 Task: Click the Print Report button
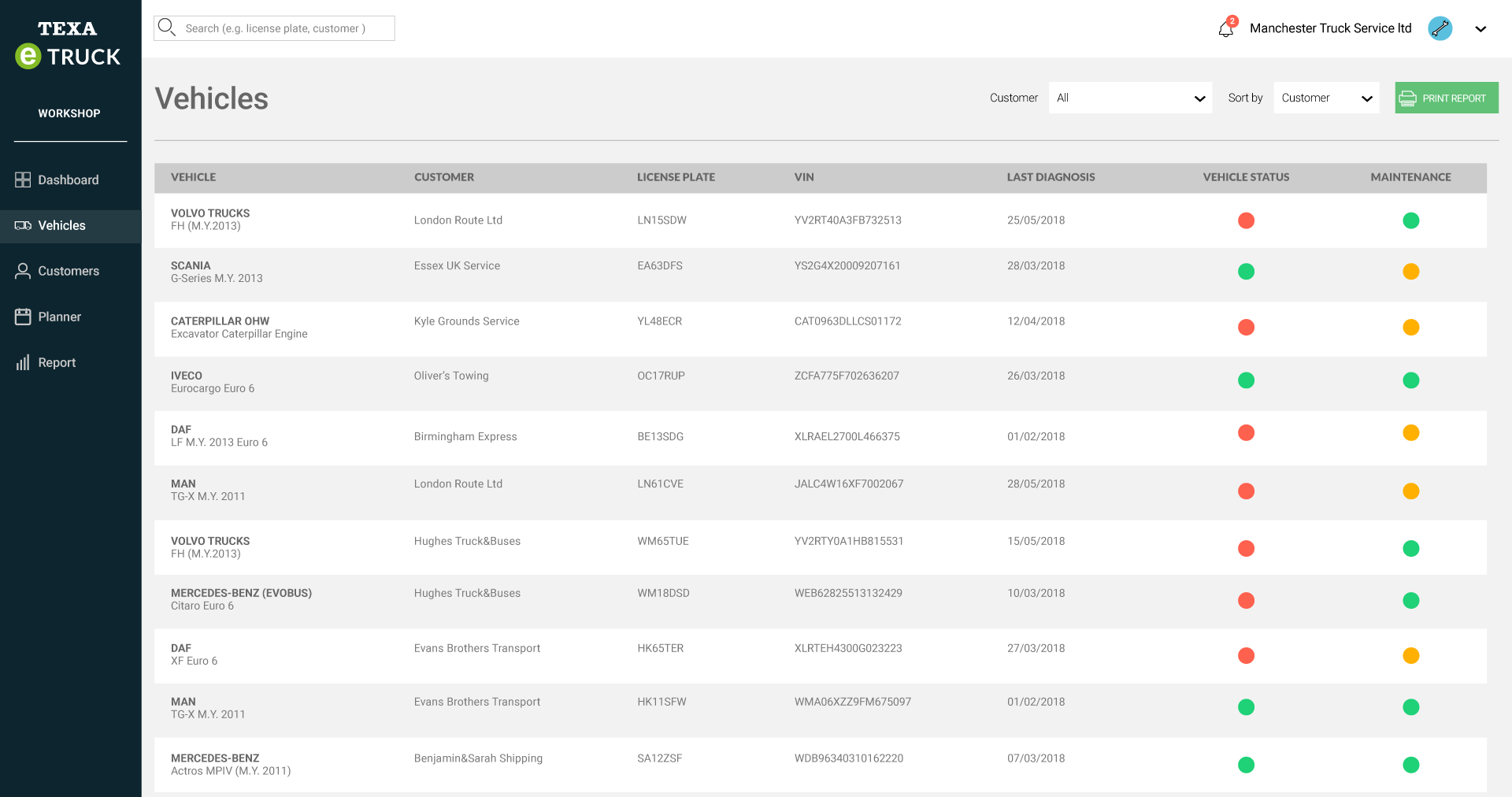[x=1447, y=98]
